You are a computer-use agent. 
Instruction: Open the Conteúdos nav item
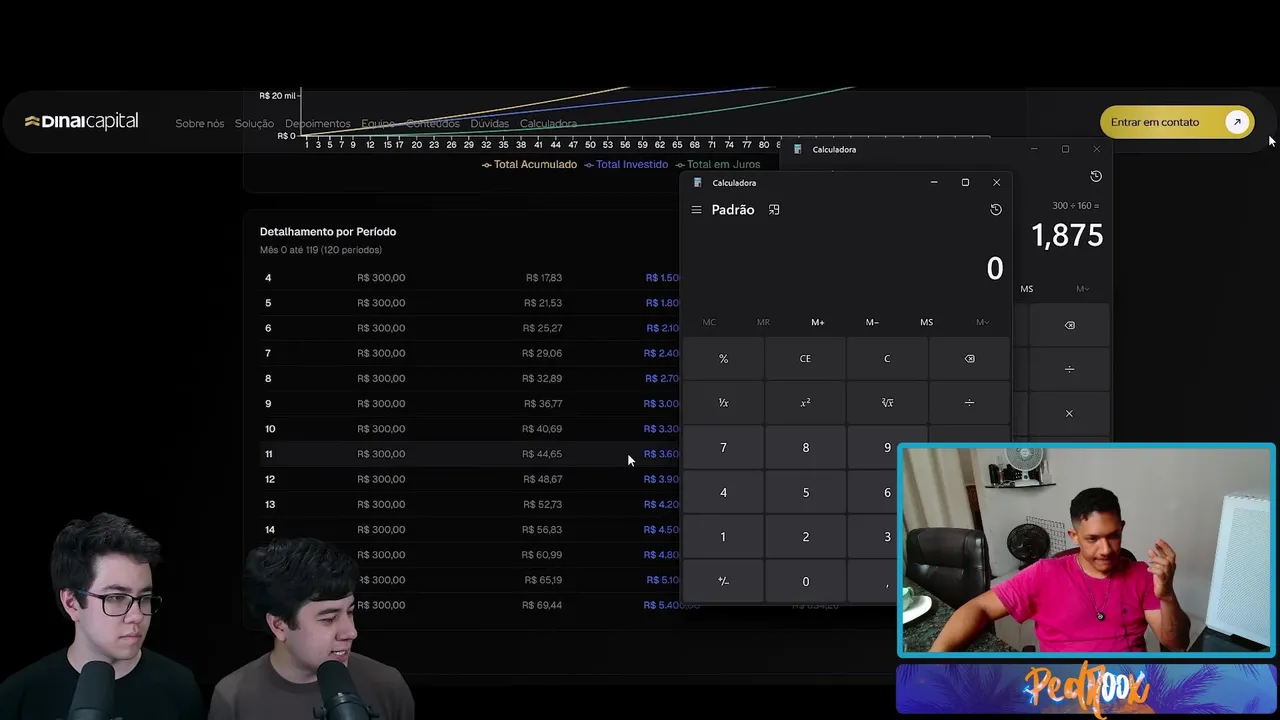[x=432, y=124]
